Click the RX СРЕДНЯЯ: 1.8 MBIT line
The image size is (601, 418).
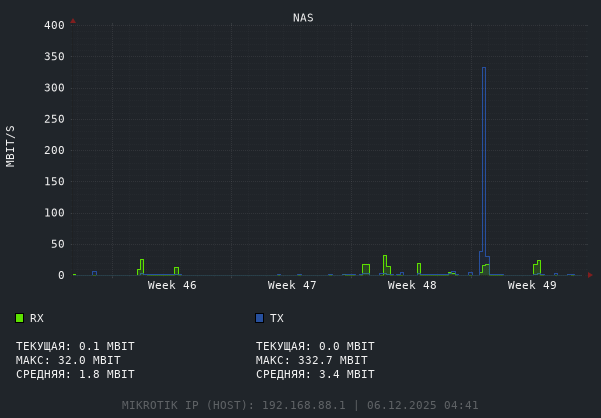pyautogui.click(x=75, y=374)
